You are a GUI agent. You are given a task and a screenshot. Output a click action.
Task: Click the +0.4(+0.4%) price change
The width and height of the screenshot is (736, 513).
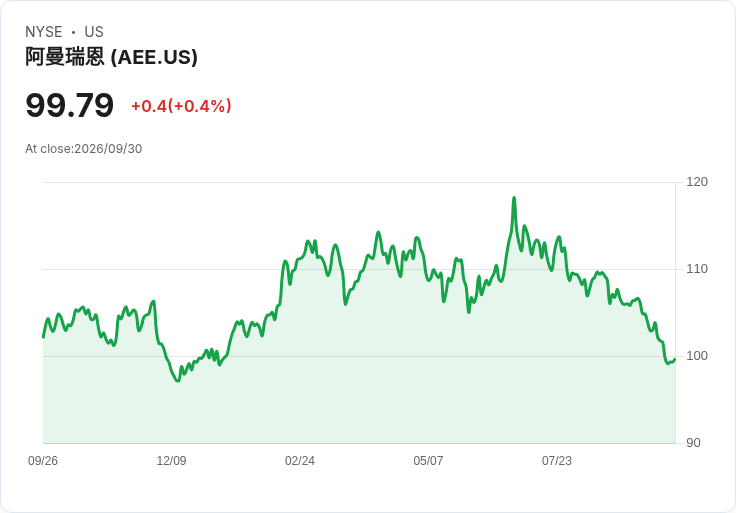[x=181, y=106]
